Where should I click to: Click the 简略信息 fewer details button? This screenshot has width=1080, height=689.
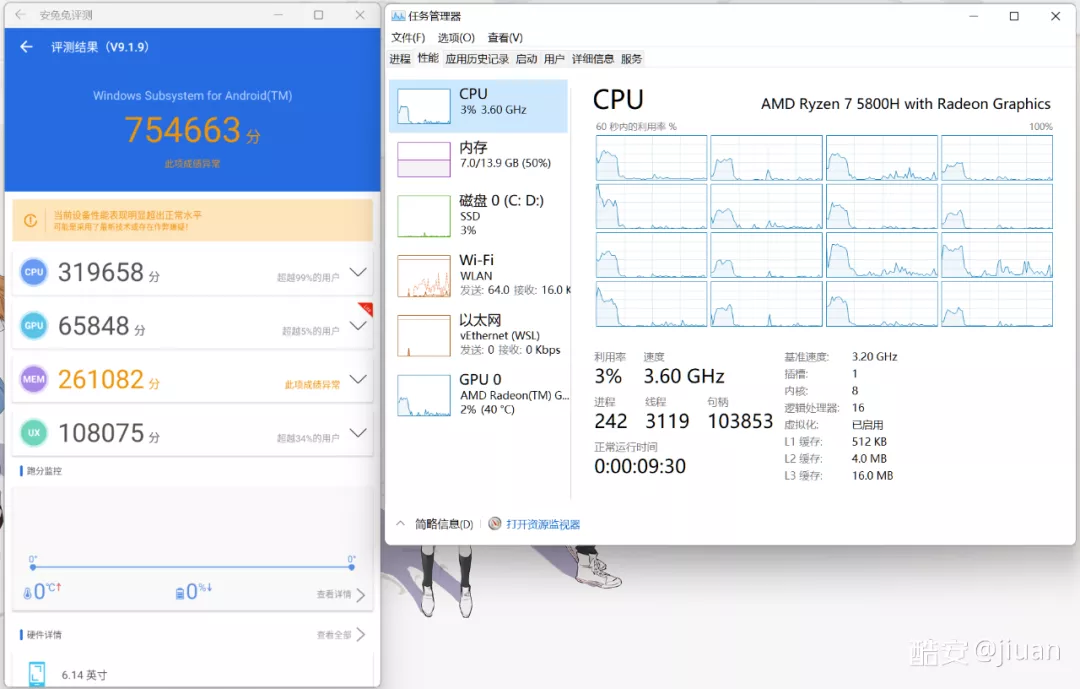pos(444,524)
